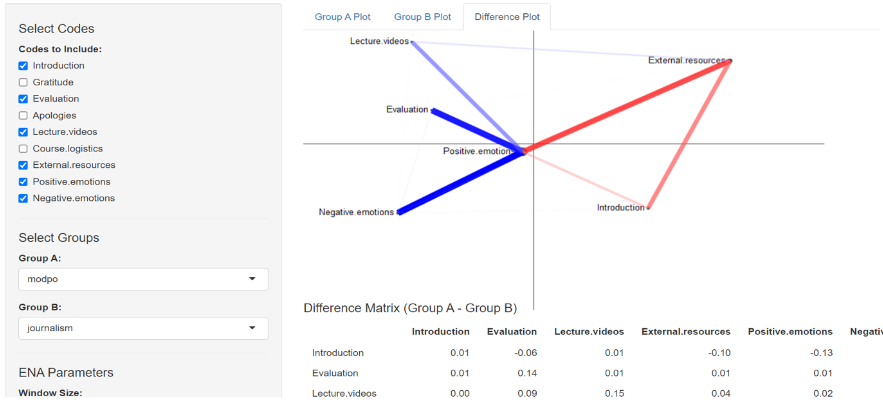Uncheck the Introduction code checkbox
This screenshot has width=883, height=406.
tap(23, 66)
